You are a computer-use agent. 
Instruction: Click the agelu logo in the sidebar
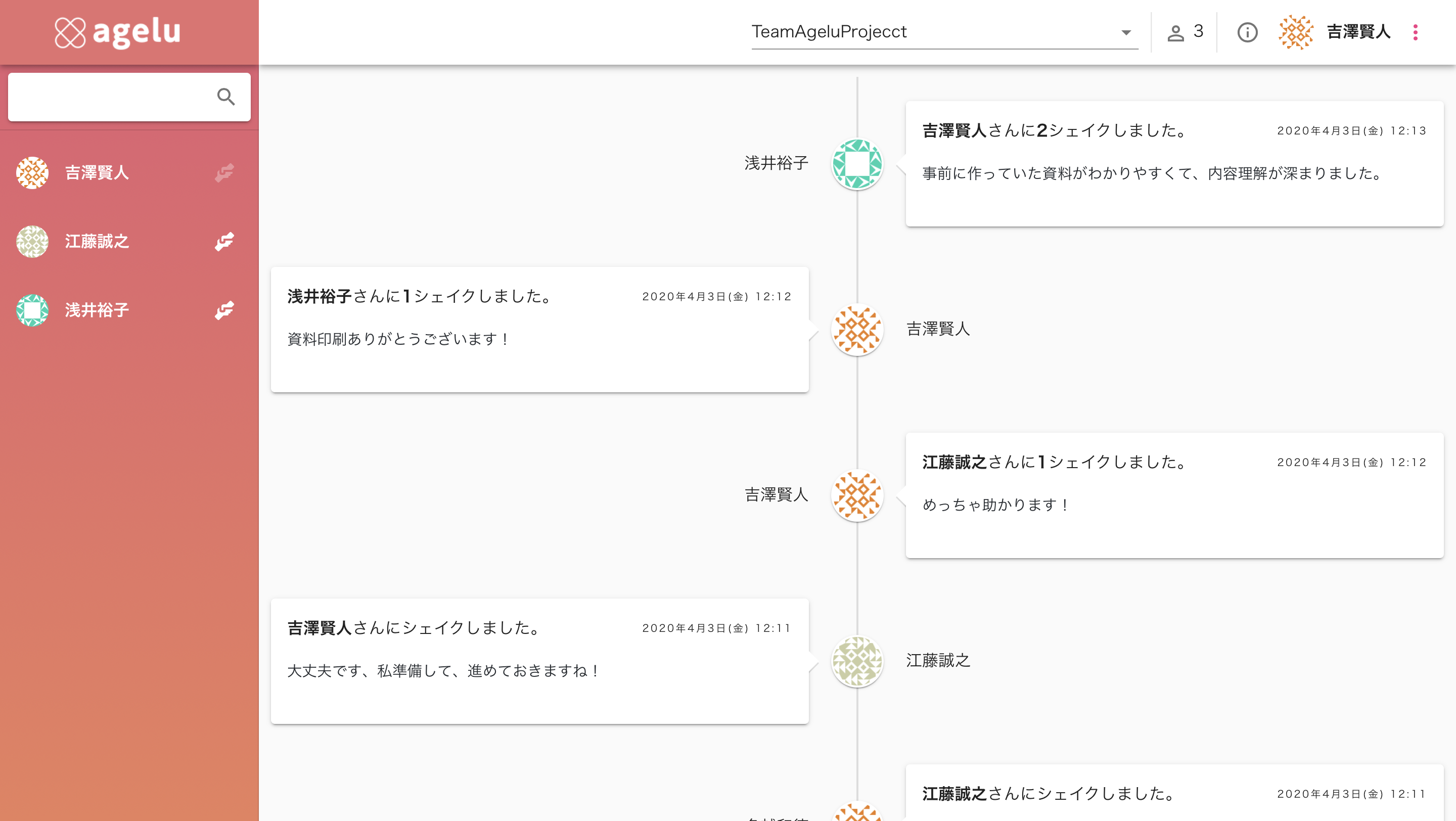tap(118, 32)
